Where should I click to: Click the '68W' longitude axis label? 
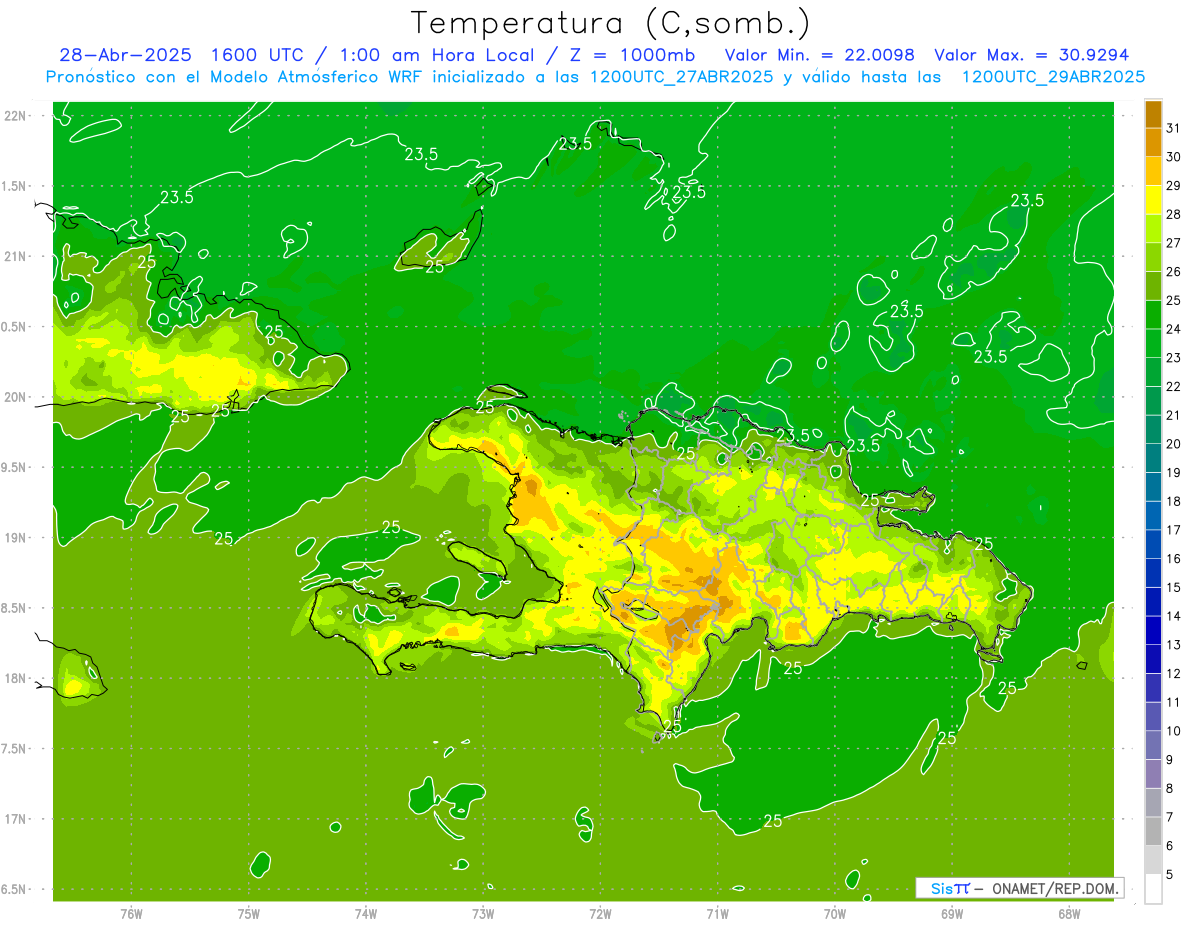pos(1069,914)
